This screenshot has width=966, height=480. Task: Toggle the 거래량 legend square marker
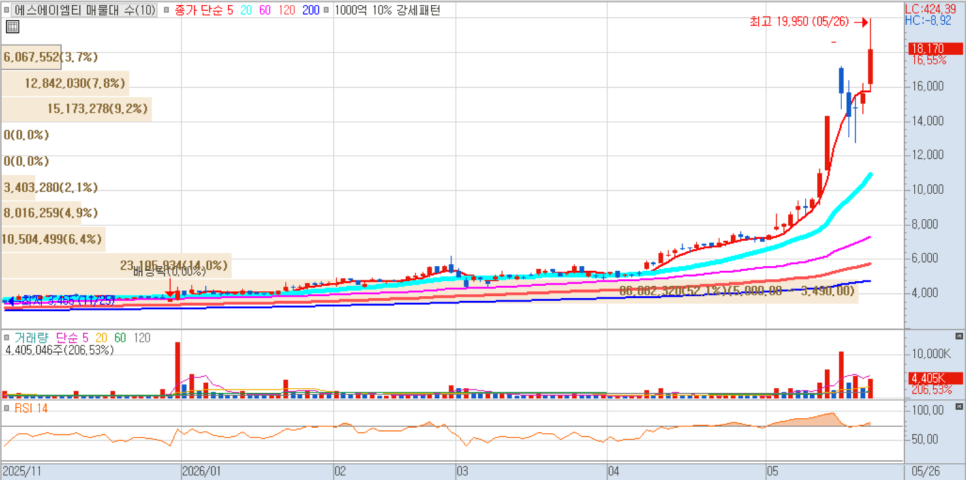click(7, 338)
